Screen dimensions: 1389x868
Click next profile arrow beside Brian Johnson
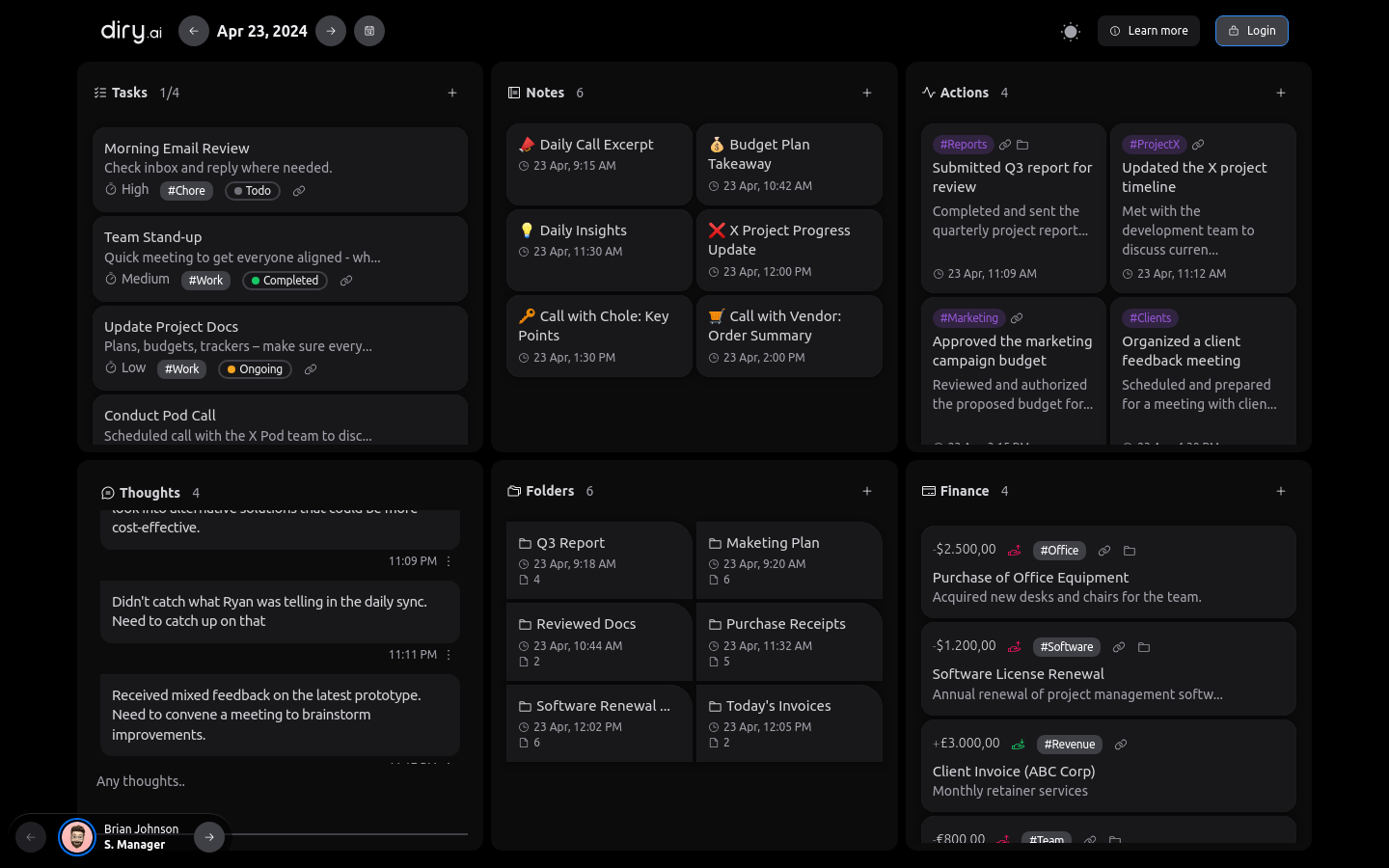click(209, 837)
